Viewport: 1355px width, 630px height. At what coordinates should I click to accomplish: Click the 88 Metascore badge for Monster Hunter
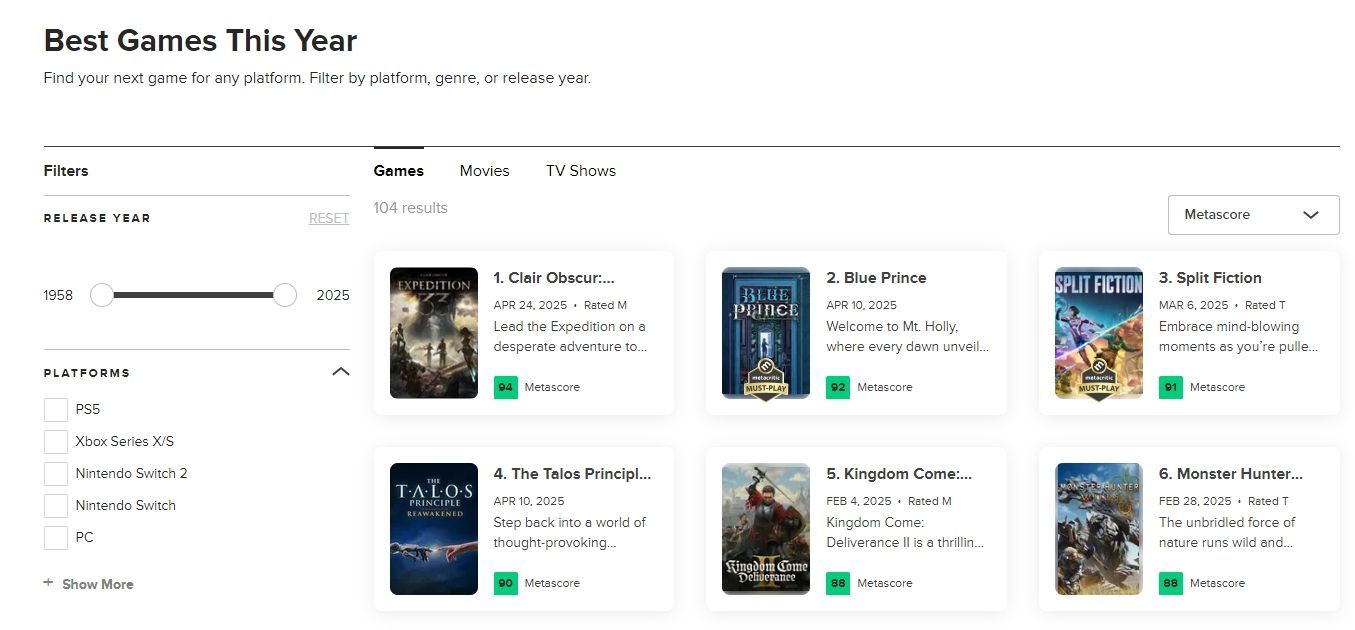pos(1170,583)
